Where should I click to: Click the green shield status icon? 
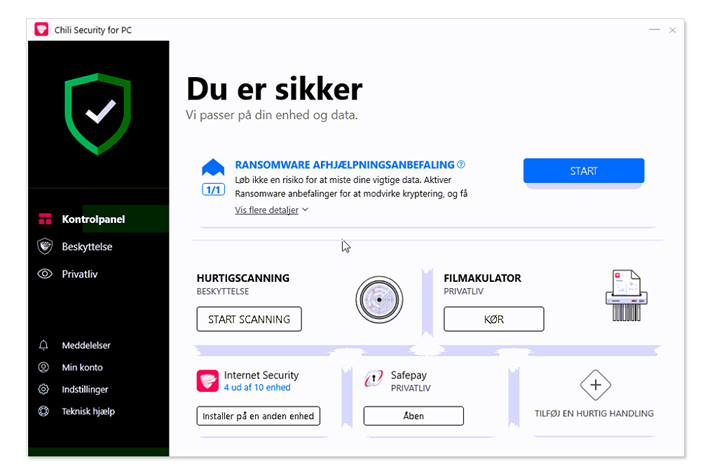pos(98,114)
